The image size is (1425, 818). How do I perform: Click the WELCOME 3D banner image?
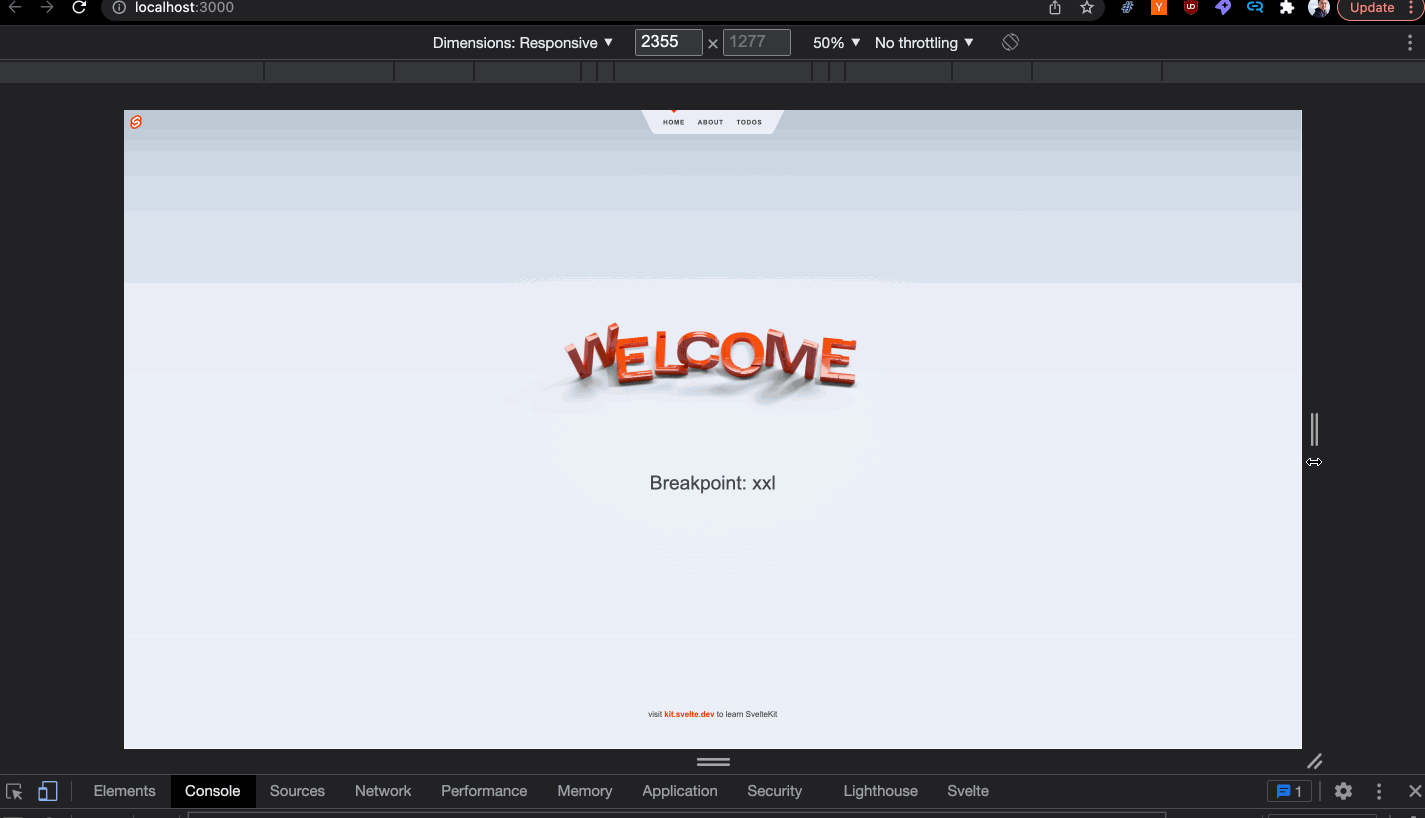pyautogui.click(x=711, y=356)
